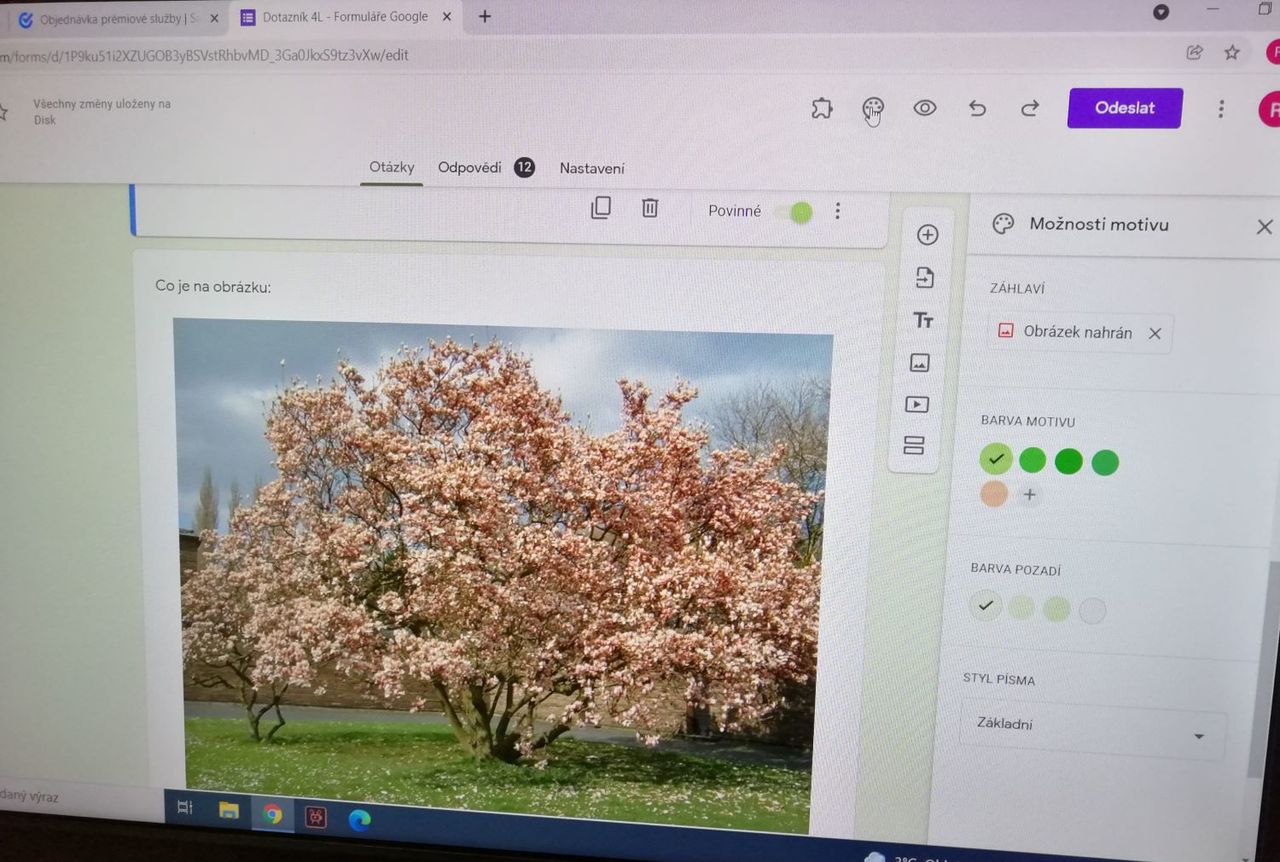Open question more options next to Povinné
This screenshot has width=1280, height=862.
click(838, 211)
